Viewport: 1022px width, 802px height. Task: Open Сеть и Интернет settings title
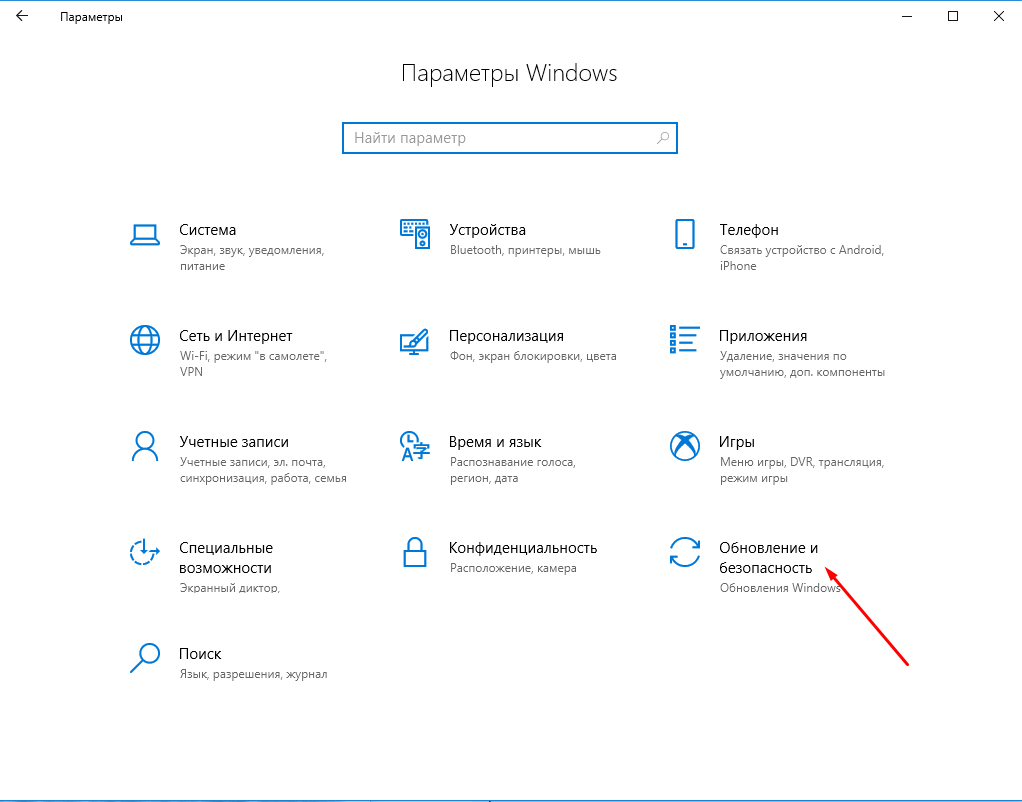(236, 336)
